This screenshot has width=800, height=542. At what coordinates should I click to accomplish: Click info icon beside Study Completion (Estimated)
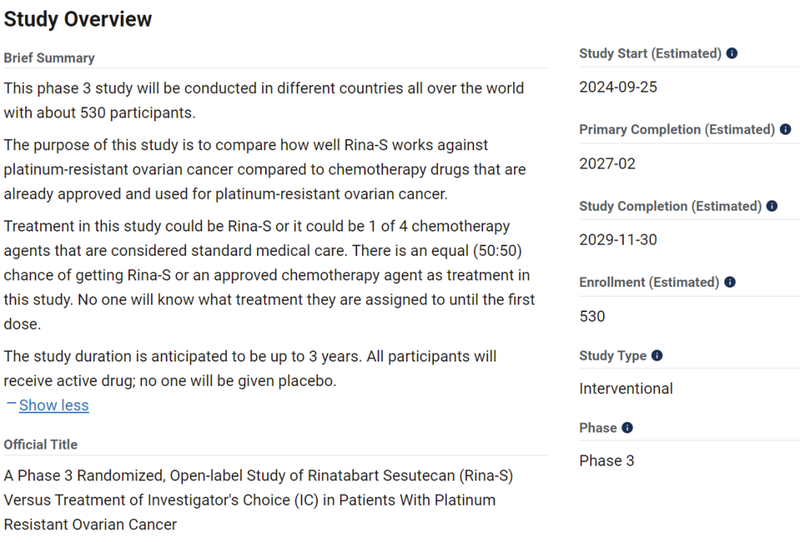click(x=771, y=206)
